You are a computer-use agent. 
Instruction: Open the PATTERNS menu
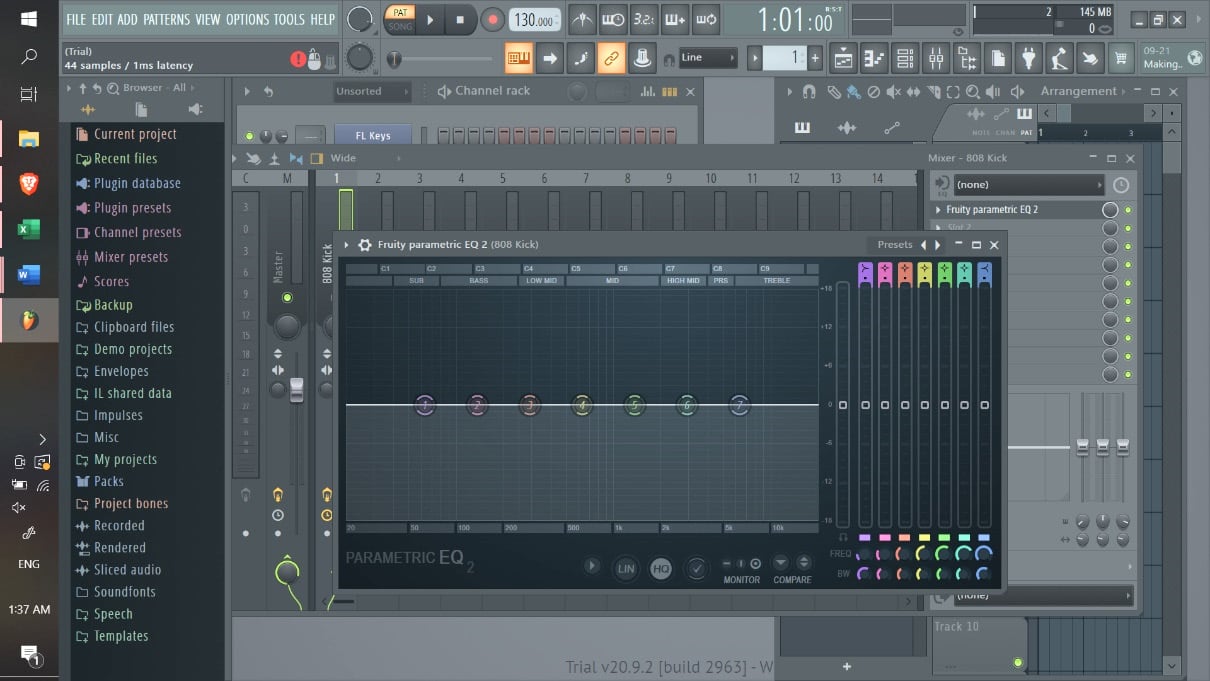point(167,19)
